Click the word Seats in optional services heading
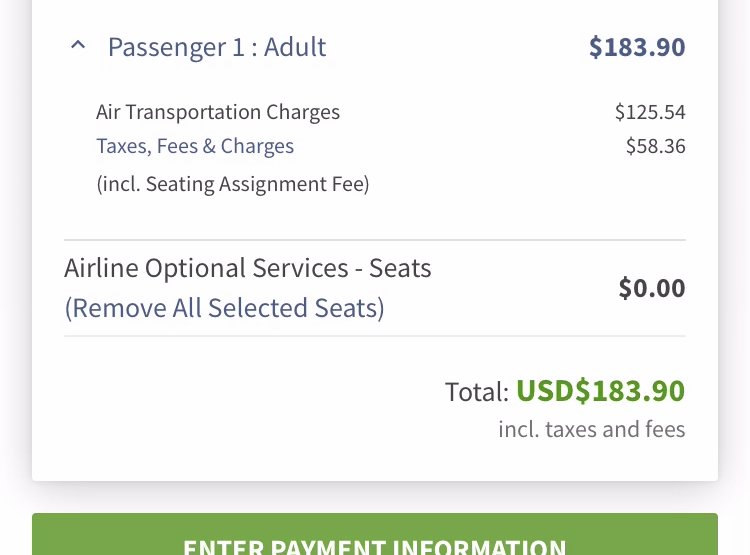 (400, 268)
